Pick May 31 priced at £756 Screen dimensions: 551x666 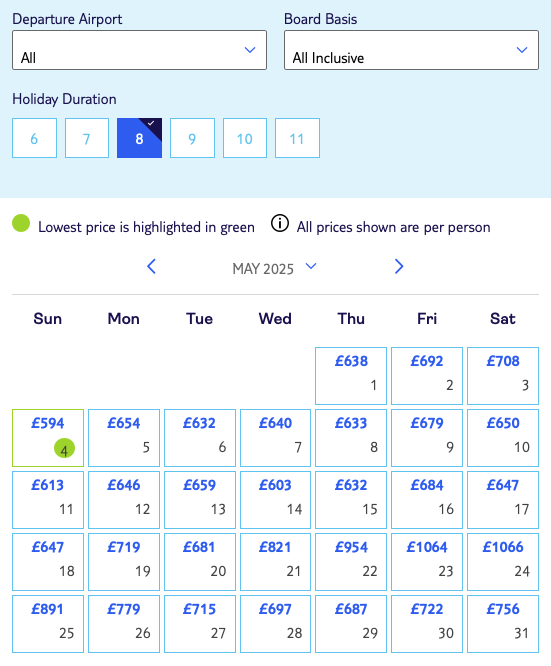tap(503, 624)
